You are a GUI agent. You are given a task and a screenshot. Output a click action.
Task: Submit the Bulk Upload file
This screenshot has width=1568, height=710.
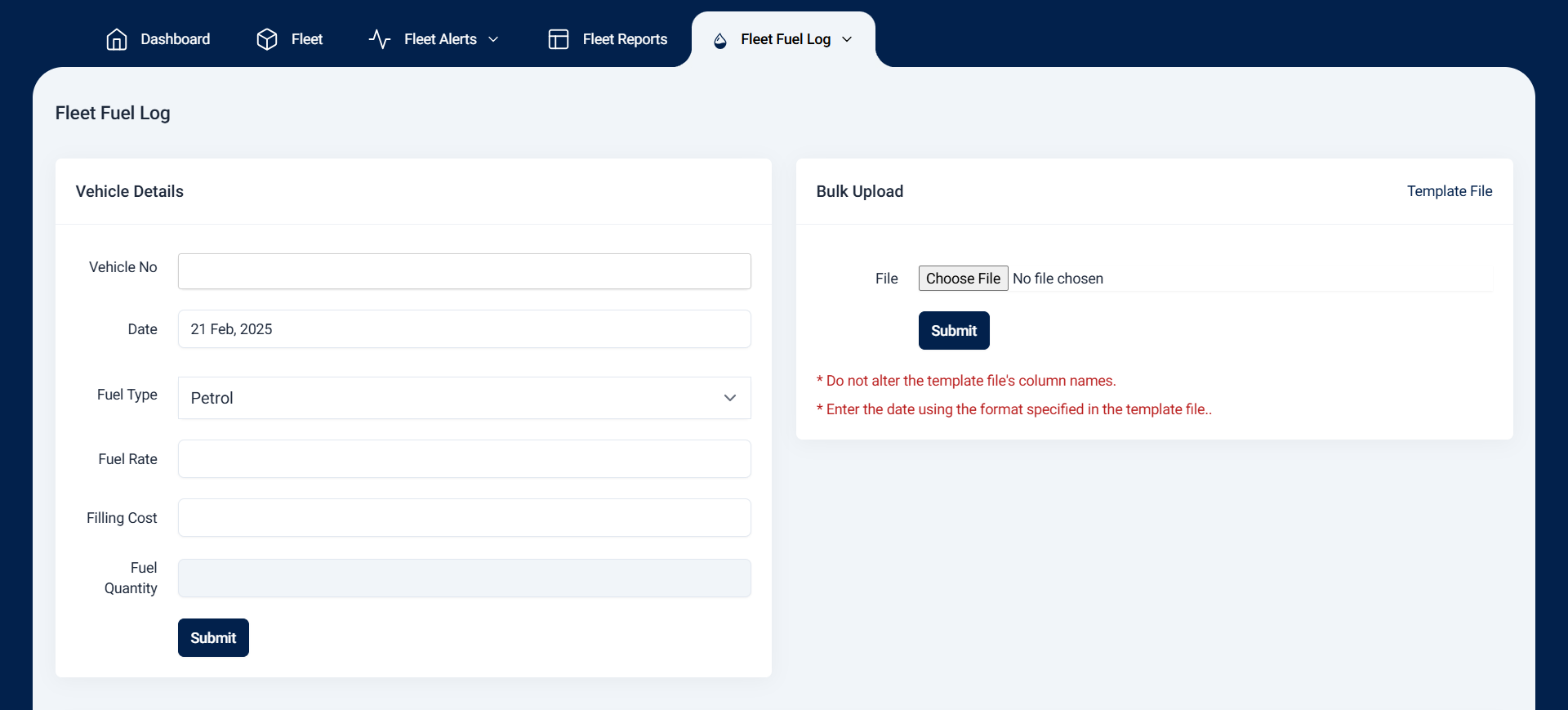tap(953, 330)
